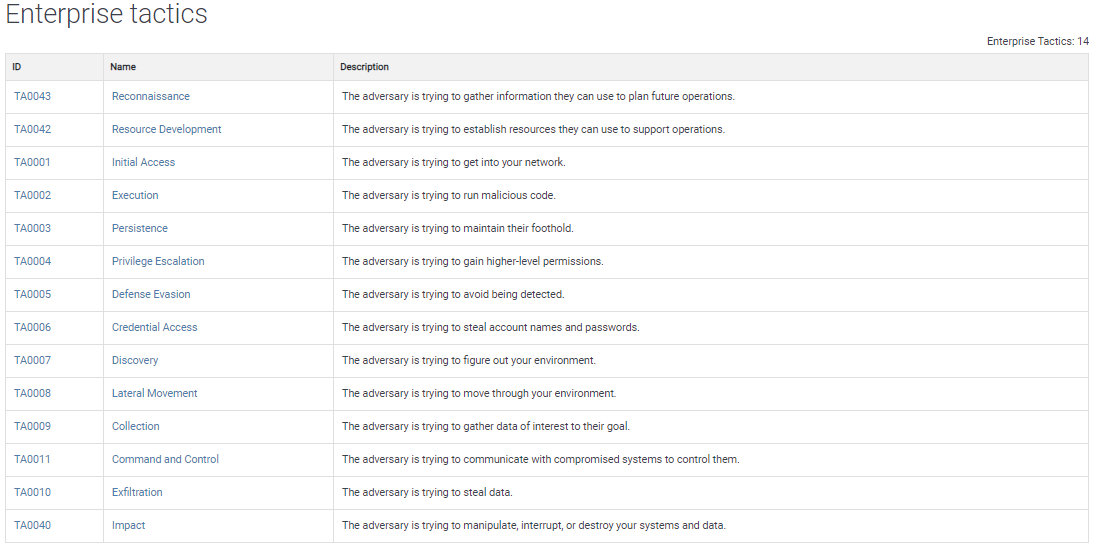
Task: Open tactic ID TA0040
Action: tap(32, 526)
